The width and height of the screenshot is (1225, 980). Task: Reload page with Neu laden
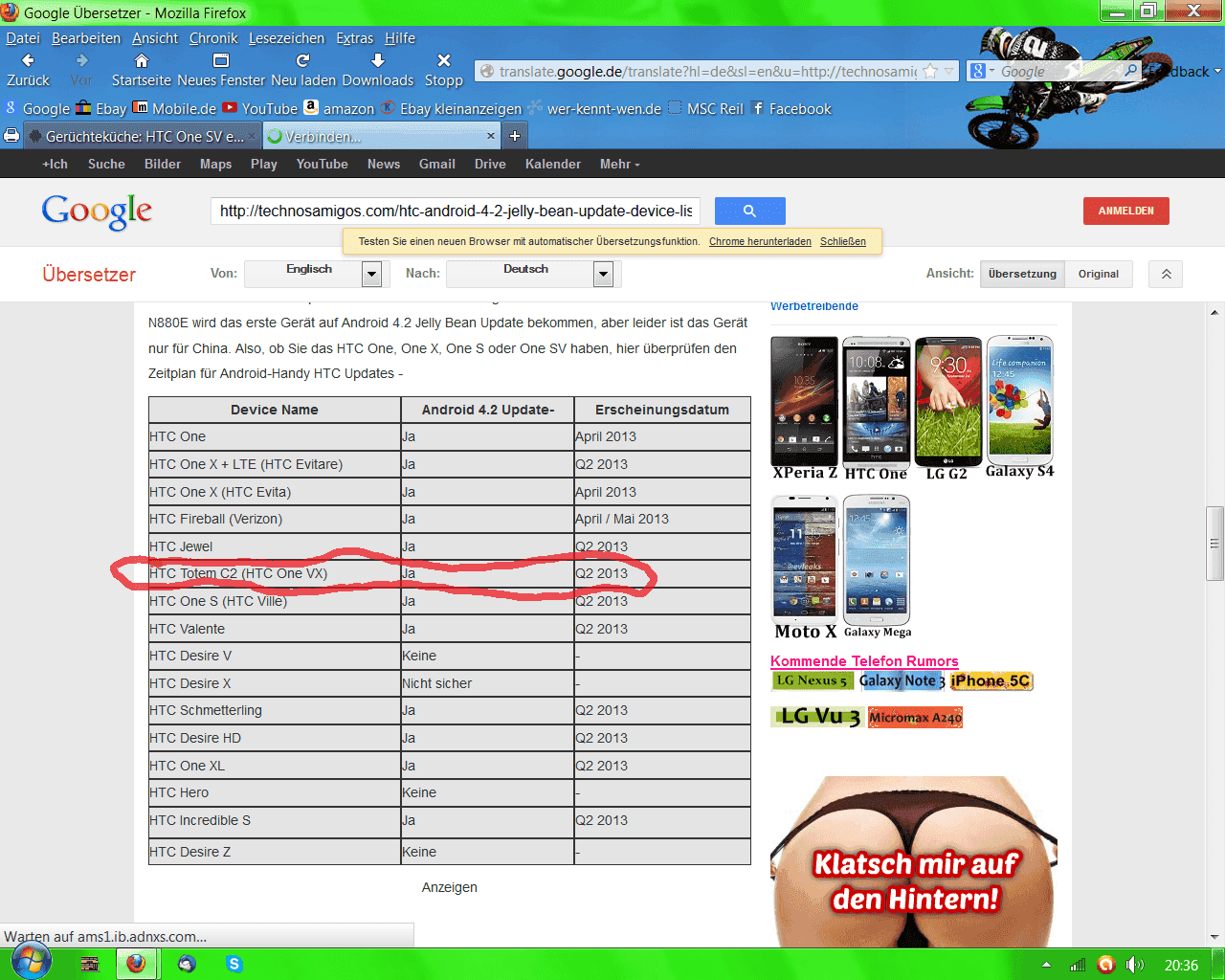pos(303,70)
